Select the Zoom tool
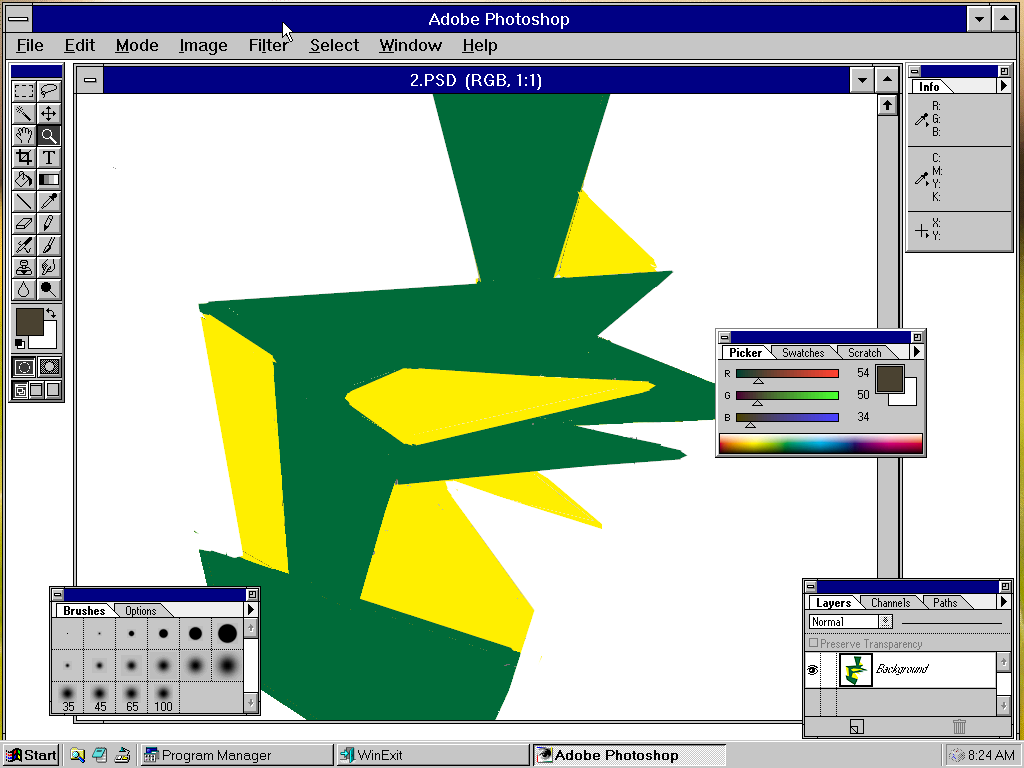This screenshot has height=768, width=1024. tap(49, 135)
